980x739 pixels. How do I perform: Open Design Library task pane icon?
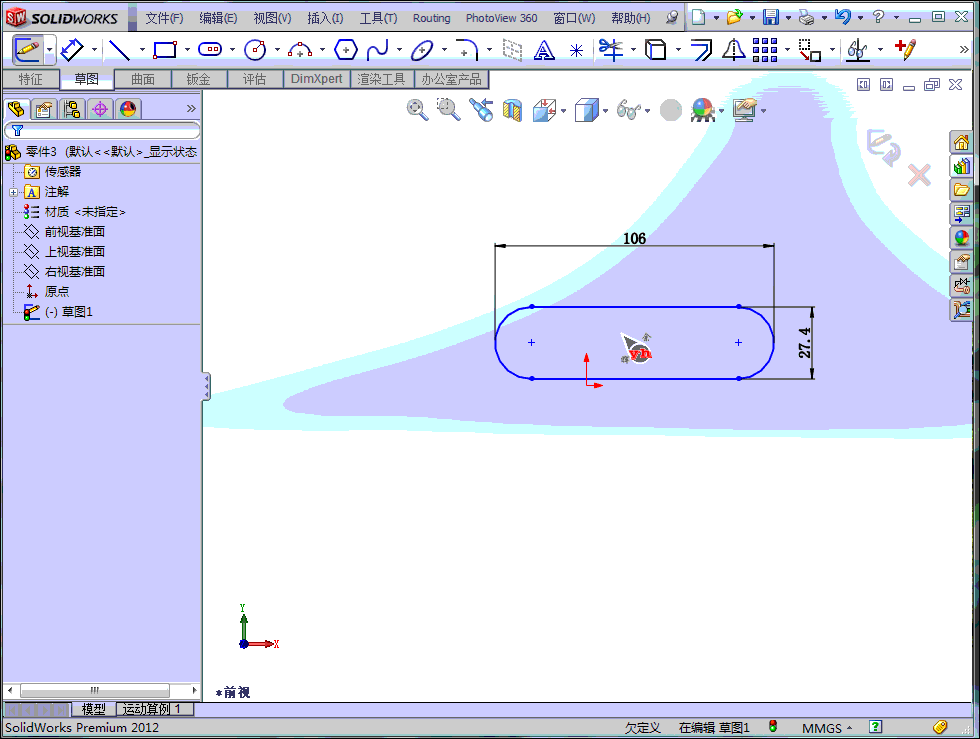pyautogui.click(x=961, y=166)
